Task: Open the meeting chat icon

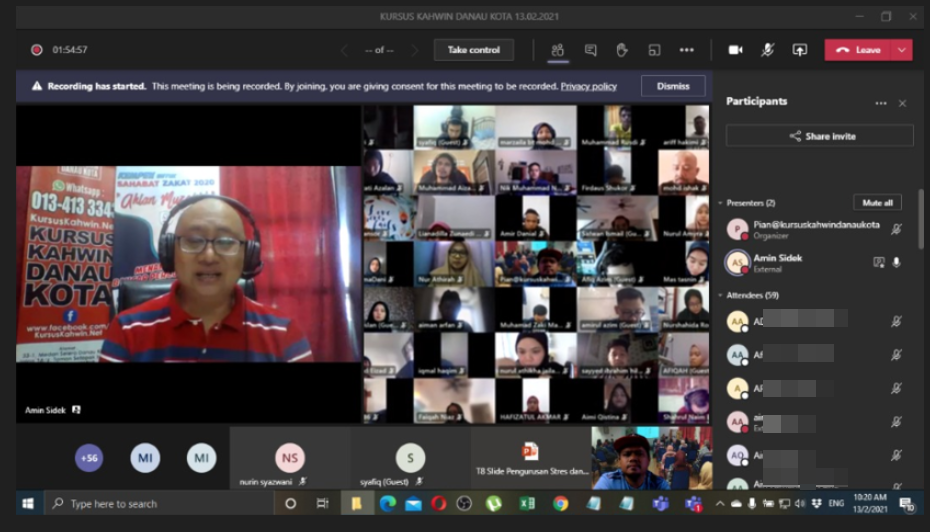Action: [x=590, y=50]
